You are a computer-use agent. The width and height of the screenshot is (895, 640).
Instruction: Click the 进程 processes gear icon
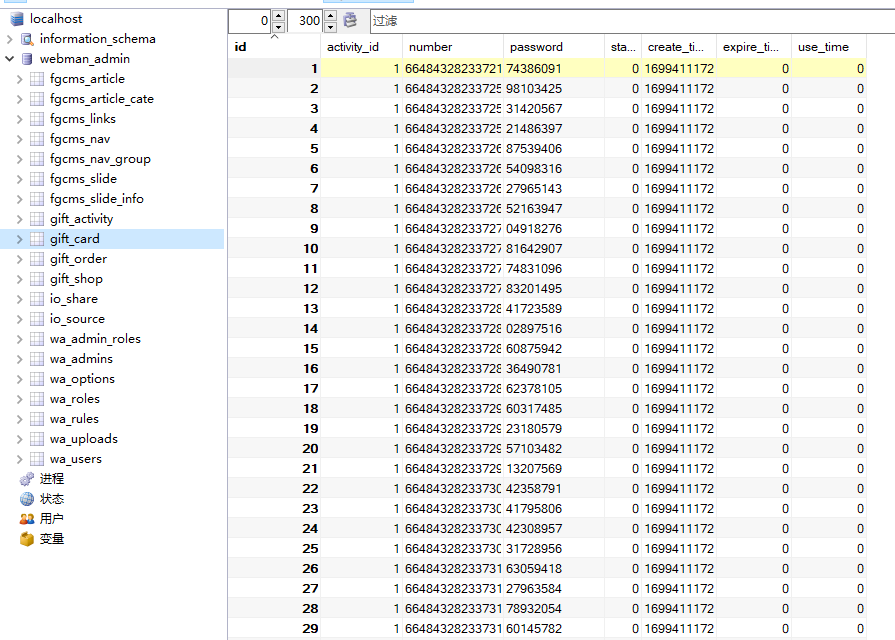coord(27,478)
